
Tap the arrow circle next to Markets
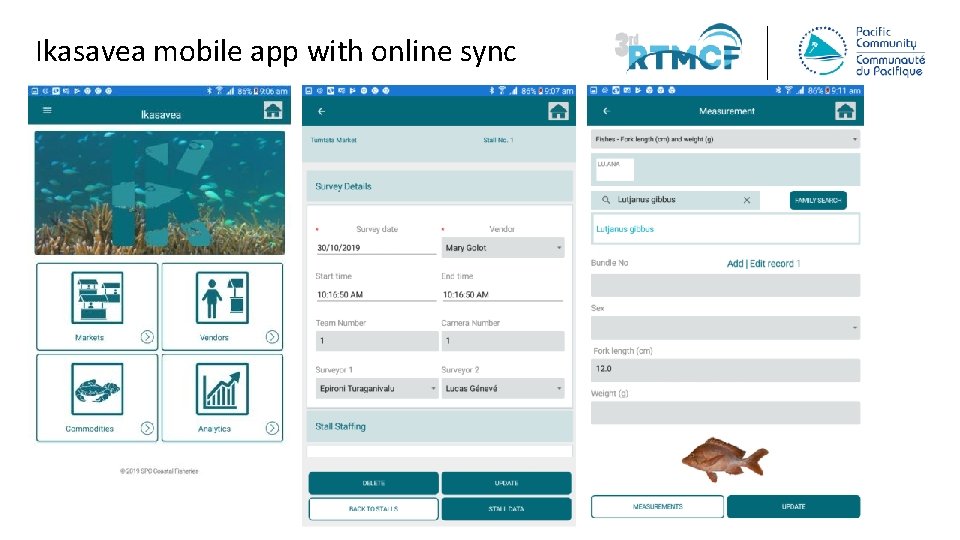click(x=147, y=337)
